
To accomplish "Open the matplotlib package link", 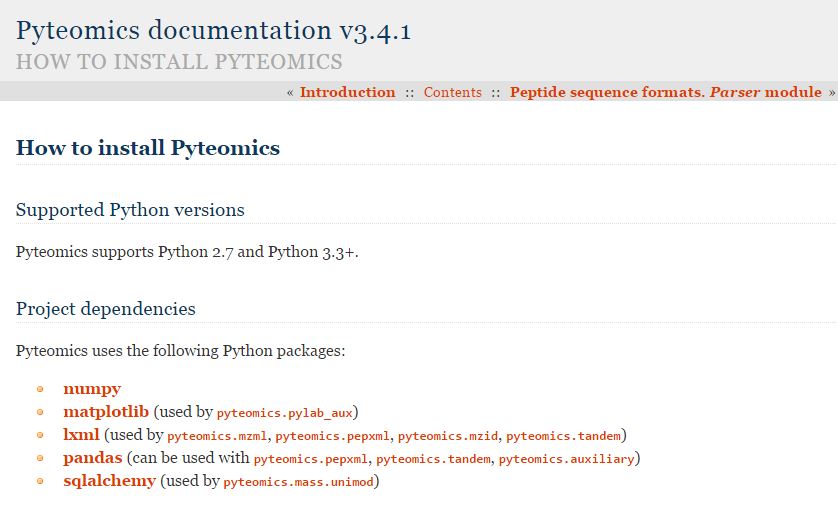I will click(x=106, y=411).
